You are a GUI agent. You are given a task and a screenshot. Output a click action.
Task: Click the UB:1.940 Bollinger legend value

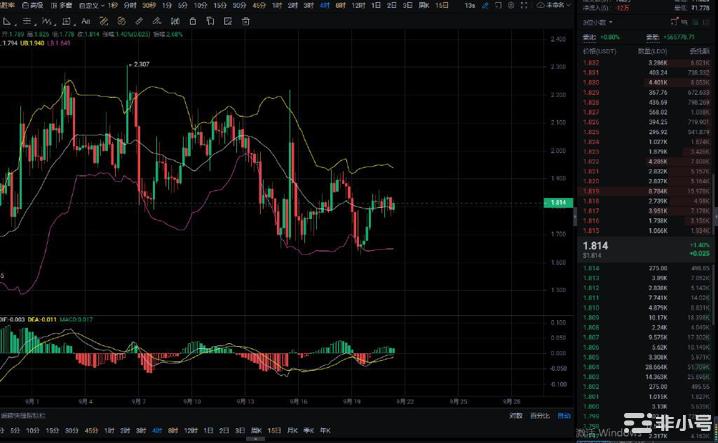[x=32, y=43]
